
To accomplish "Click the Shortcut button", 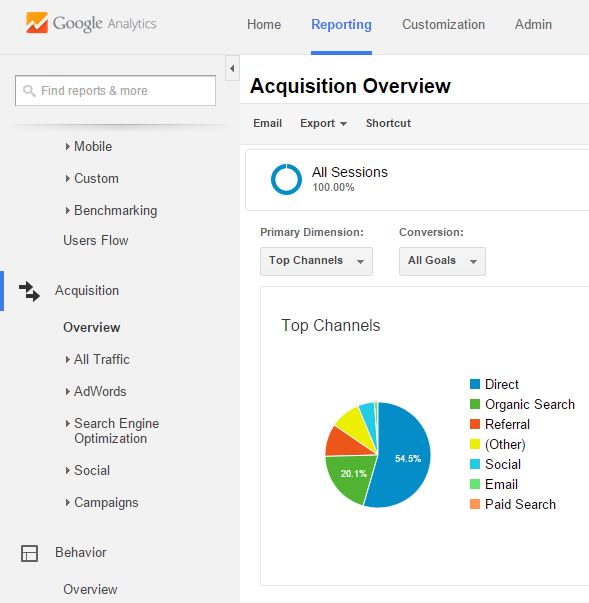I will [388, 123].
